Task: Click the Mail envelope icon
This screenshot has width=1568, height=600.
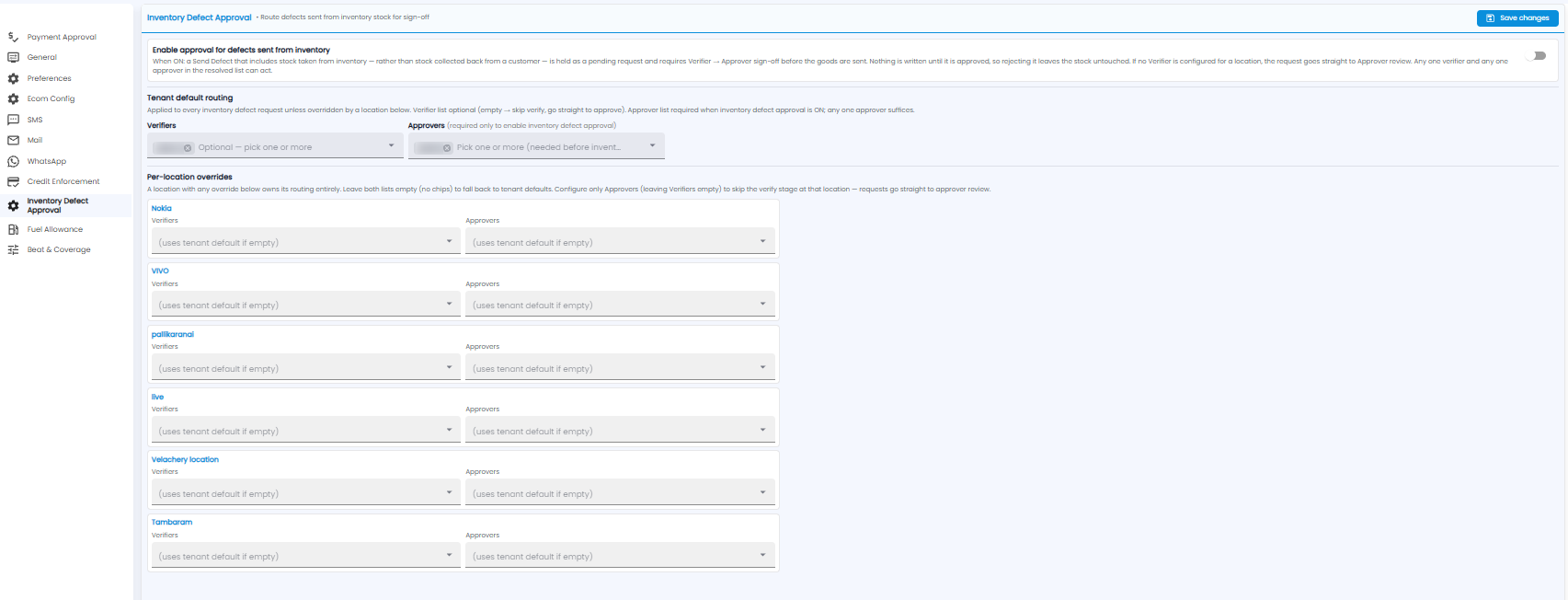Action: [x=13, y=140]
